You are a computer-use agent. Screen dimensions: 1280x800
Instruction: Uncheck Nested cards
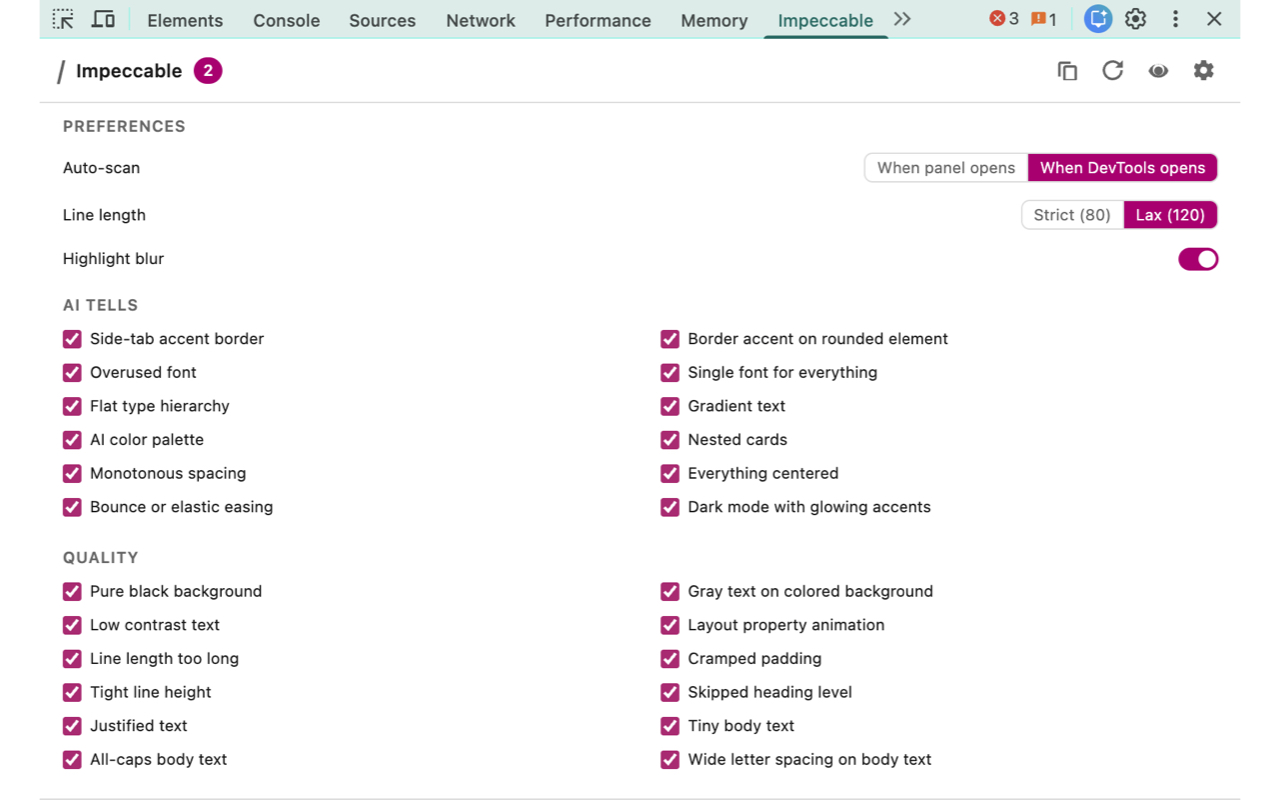[670, 440]
